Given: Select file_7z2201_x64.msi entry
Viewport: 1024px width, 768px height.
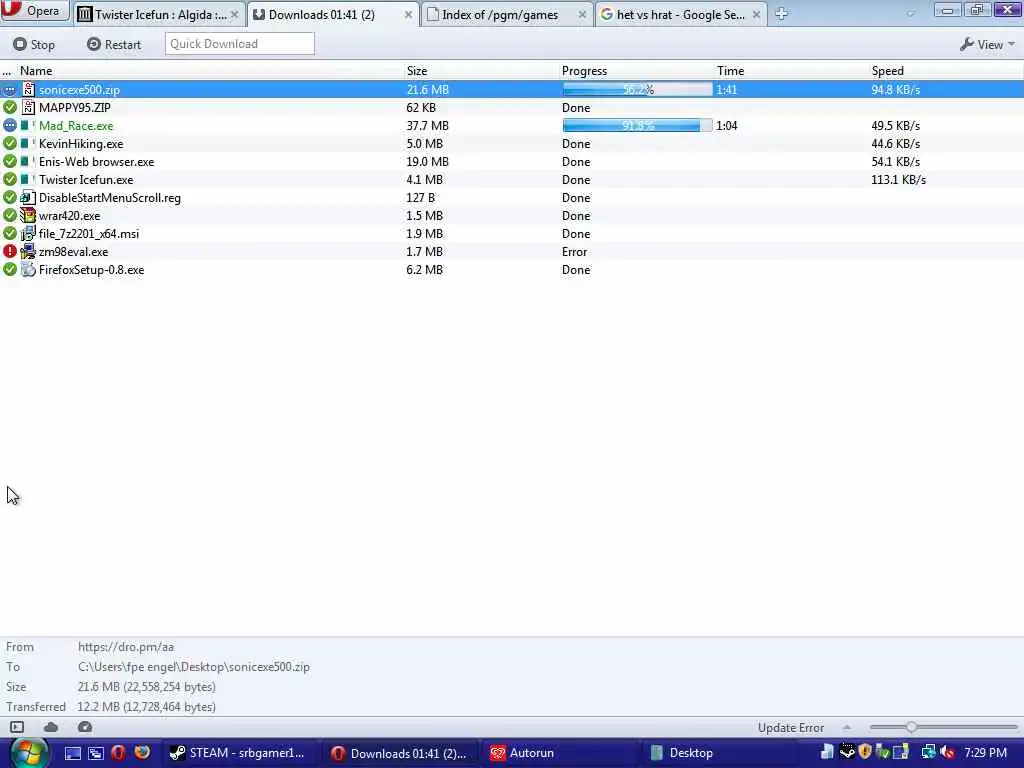Looking at the screenshot, I should (512, 233).
